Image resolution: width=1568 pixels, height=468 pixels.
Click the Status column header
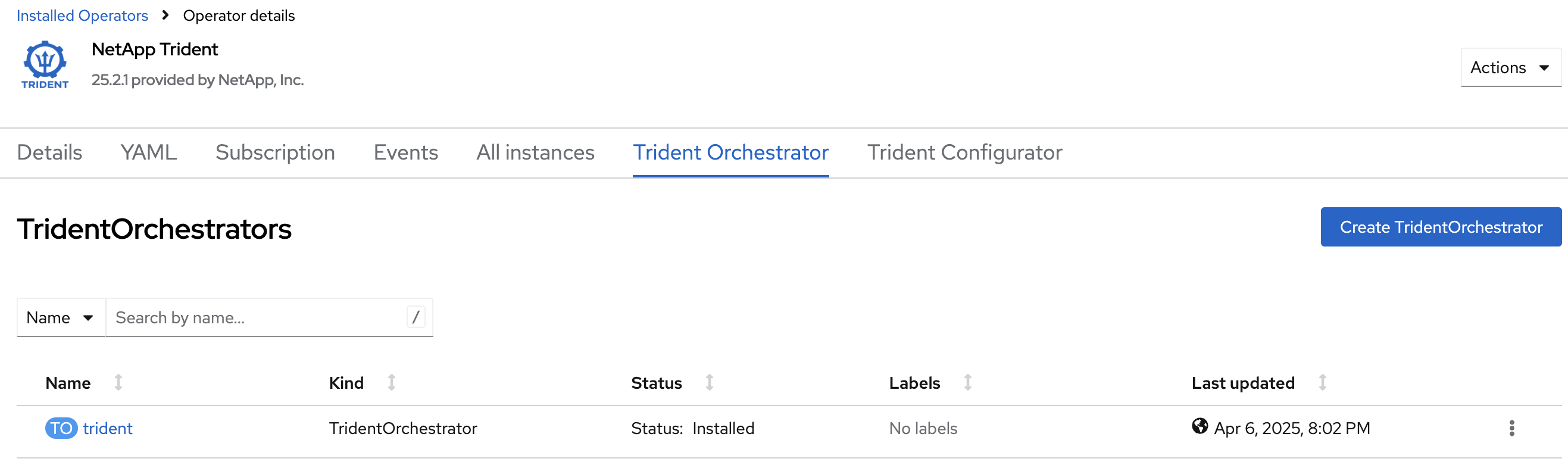656,383
